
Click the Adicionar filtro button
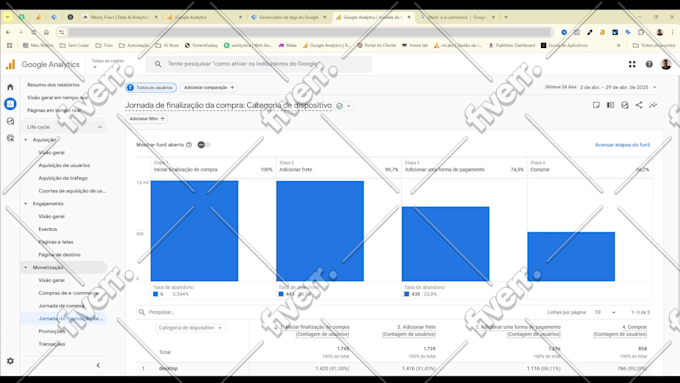pos(147,118)
